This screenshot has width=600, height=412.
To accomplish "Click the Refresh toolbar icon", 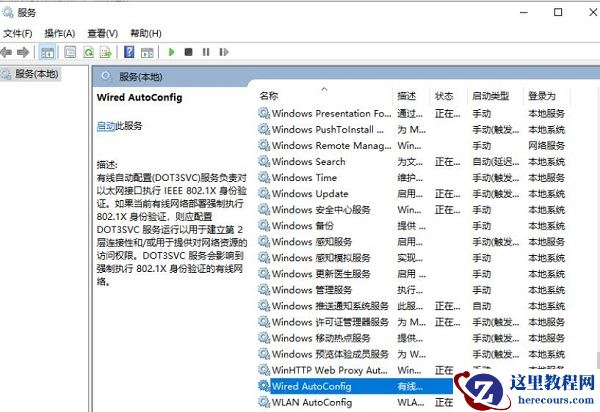I will (x=88, y=52).
